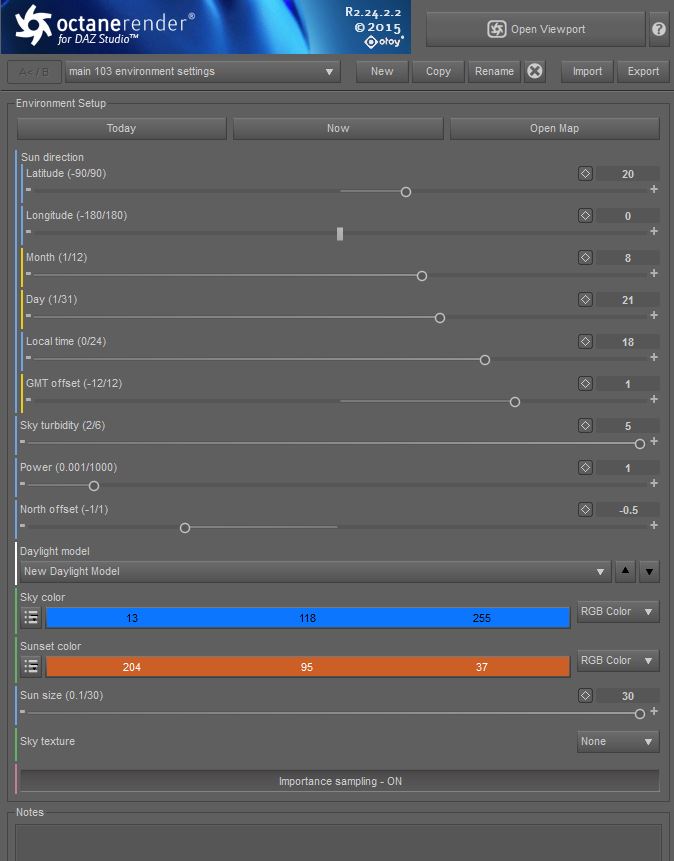Click the delete preset X icon
This screenshot has width=674, height=861.
(535, 71)
